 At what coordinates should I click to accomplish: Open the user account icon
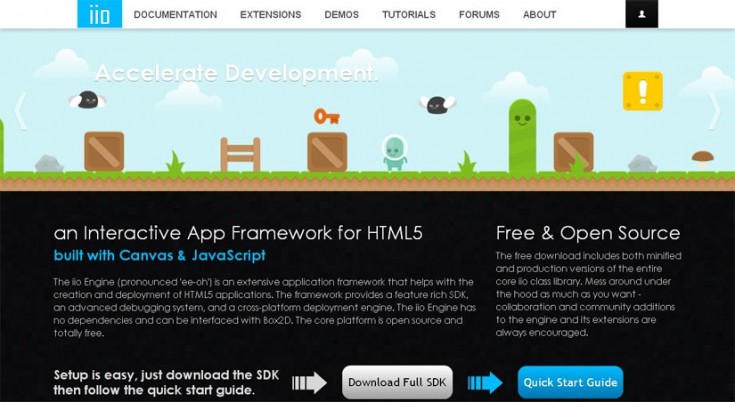(x=641, y=14)
